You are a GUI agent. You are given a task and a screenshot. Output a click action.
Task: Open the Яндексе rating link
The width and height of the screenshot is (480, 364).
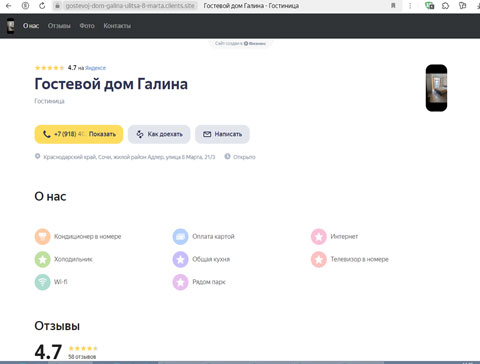click(95, 68)
